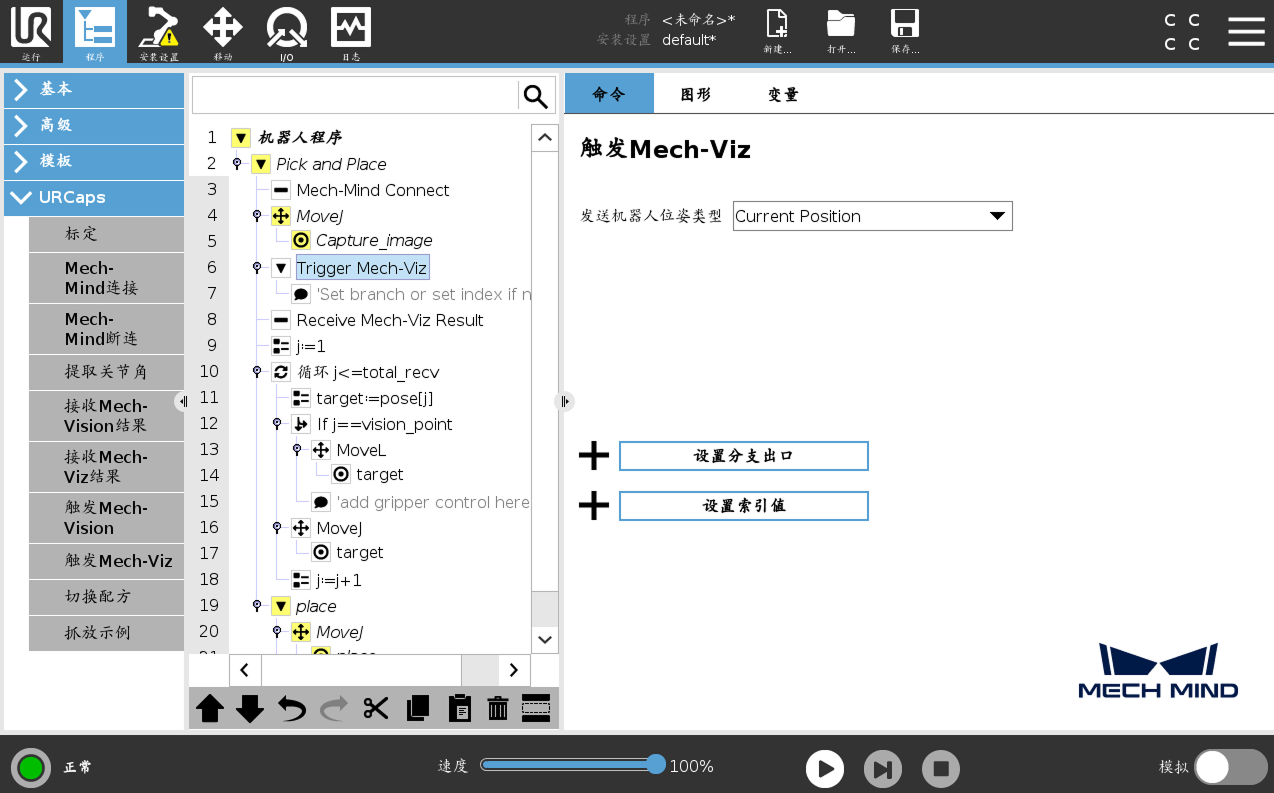Switch to the 变量 (Variables) tab
1274x793 pixels.
coord(784,94)
